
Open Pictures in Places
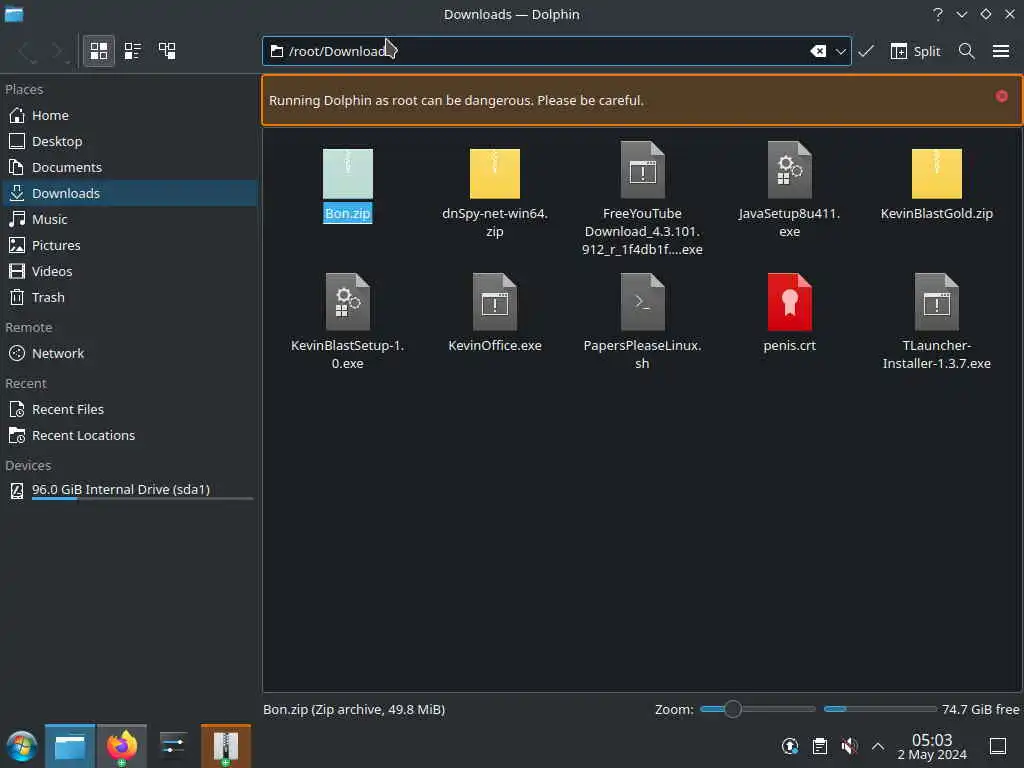point(129,246)
